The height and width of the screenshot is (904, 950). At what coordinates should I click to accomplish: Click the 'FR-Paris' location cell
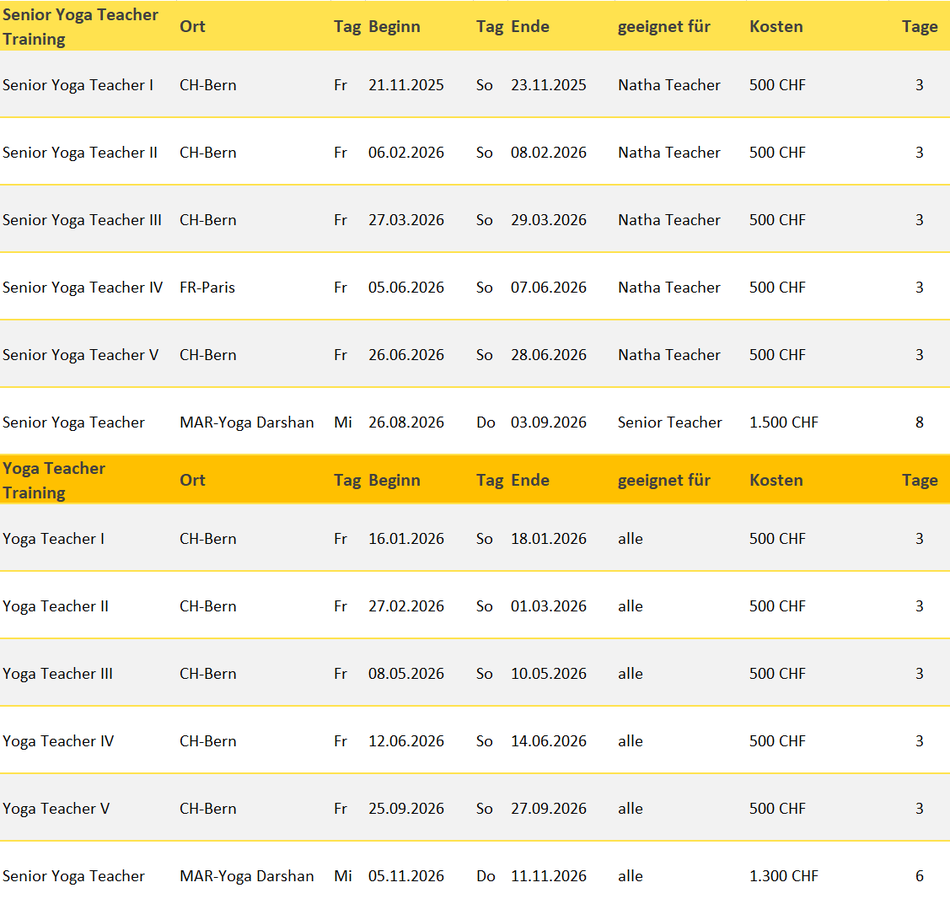207,288
